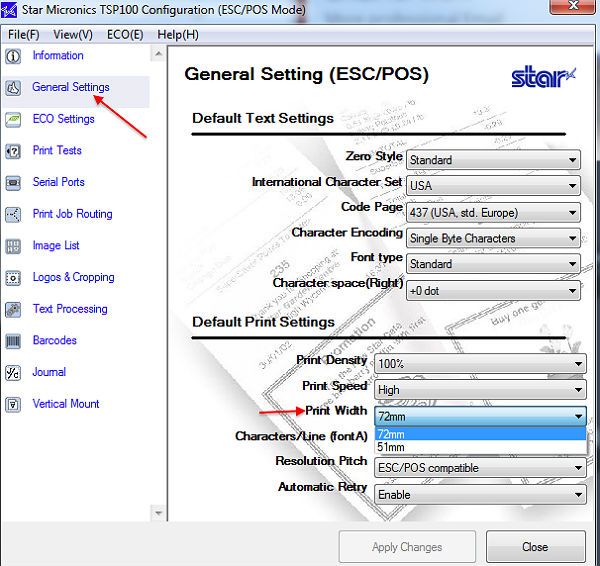Open the View(V) menu
The image size is (600, 566).
point(73,35)
